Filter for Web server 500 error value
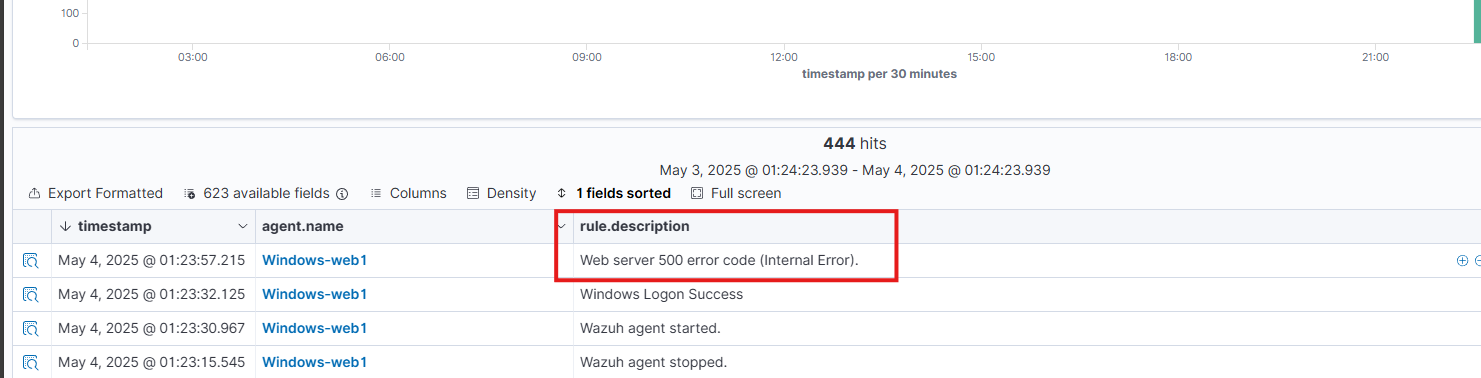The image size is (1481, 378). click(1462, 261)
